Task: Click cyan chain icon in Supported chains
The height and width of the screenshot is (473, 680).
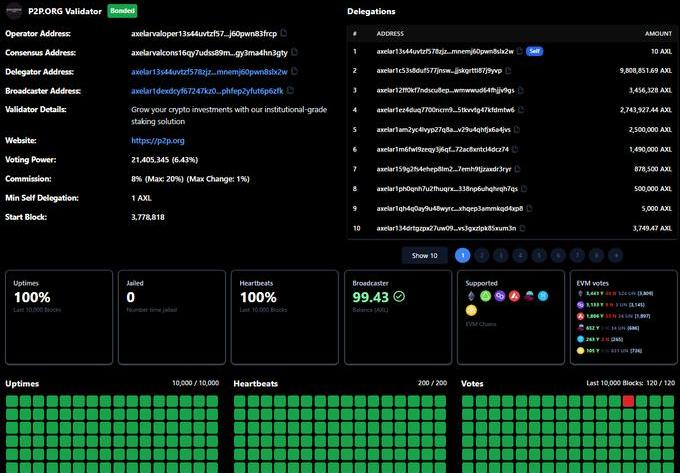Action: [x=543, y=296]
